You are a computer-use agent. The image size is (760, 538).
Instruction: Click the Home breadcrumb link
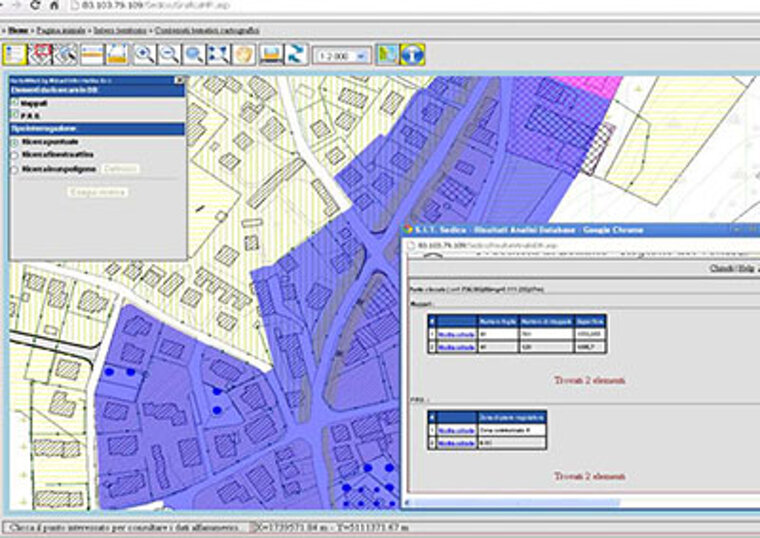pos(17,31)
